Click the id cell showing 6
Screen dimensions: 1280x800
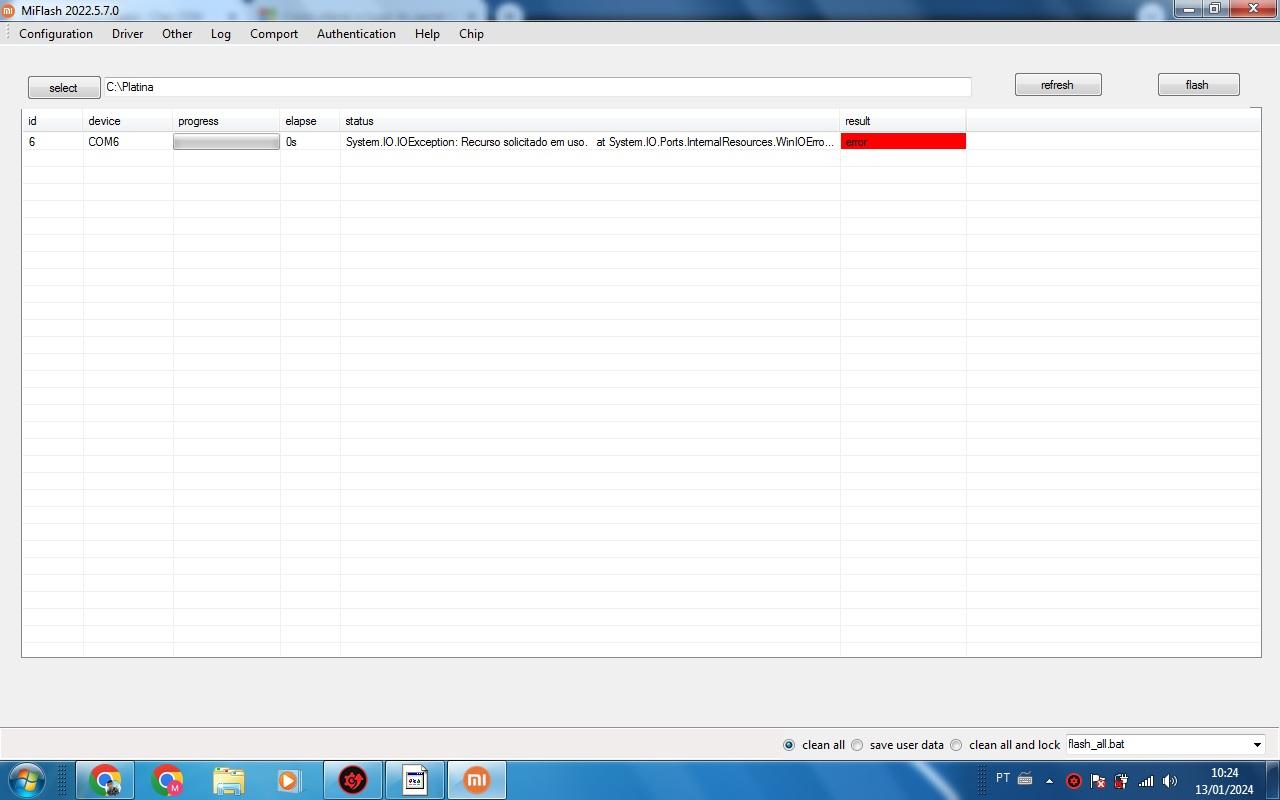point(53,142)
